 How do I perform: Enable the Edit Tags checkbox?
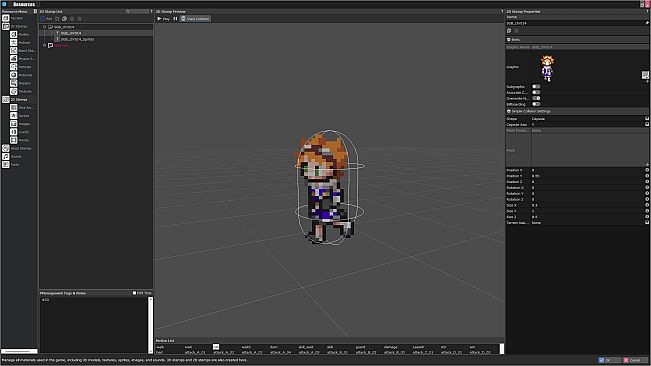tap(134, 293)
